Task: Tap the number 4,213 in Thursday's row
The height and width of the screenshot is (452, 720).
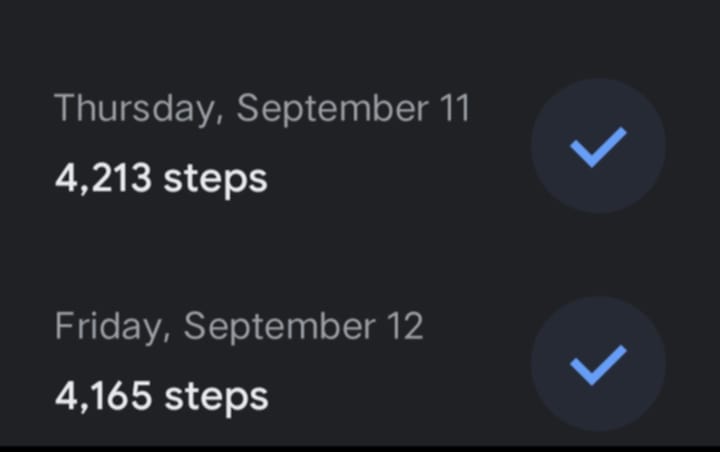Action: point(103,180)
